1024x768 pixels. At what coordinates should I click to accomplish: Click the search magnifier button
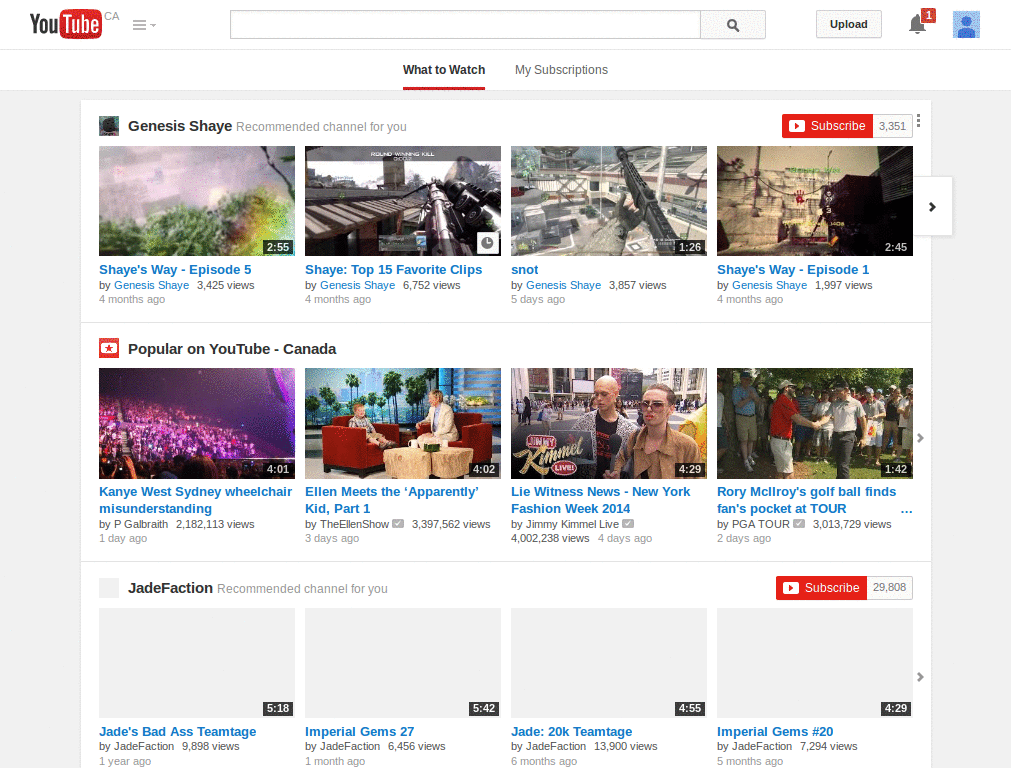(733, 25)
